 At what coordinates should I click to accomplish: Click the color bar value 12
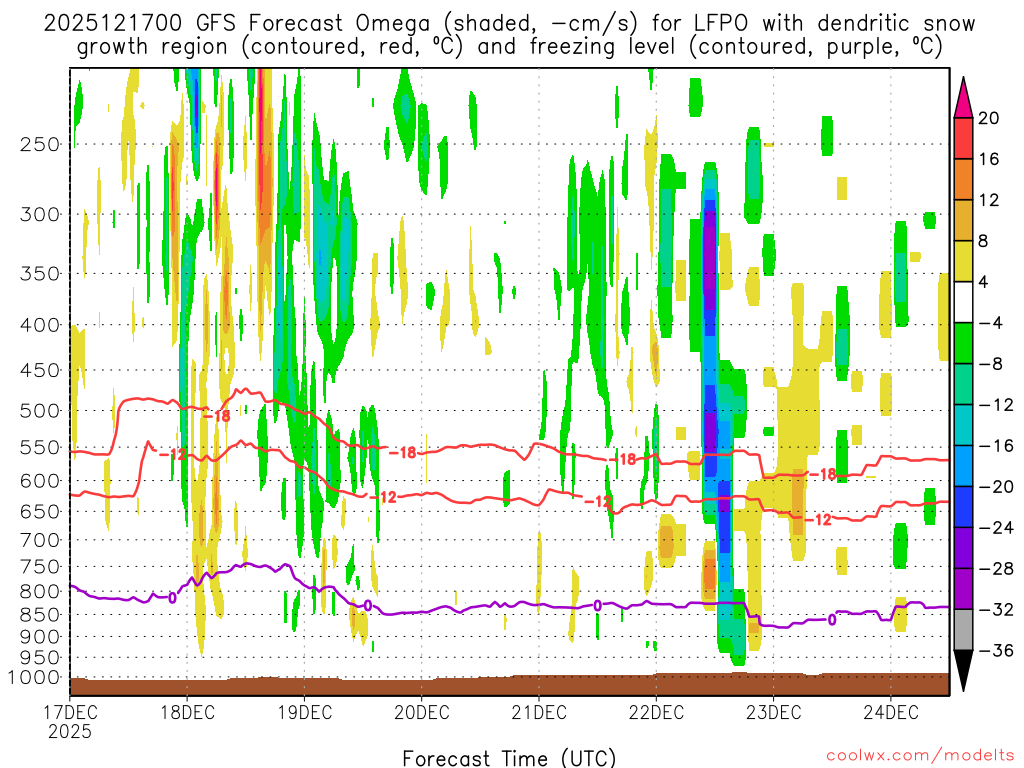pyautogui.click(x=989, y=200)
